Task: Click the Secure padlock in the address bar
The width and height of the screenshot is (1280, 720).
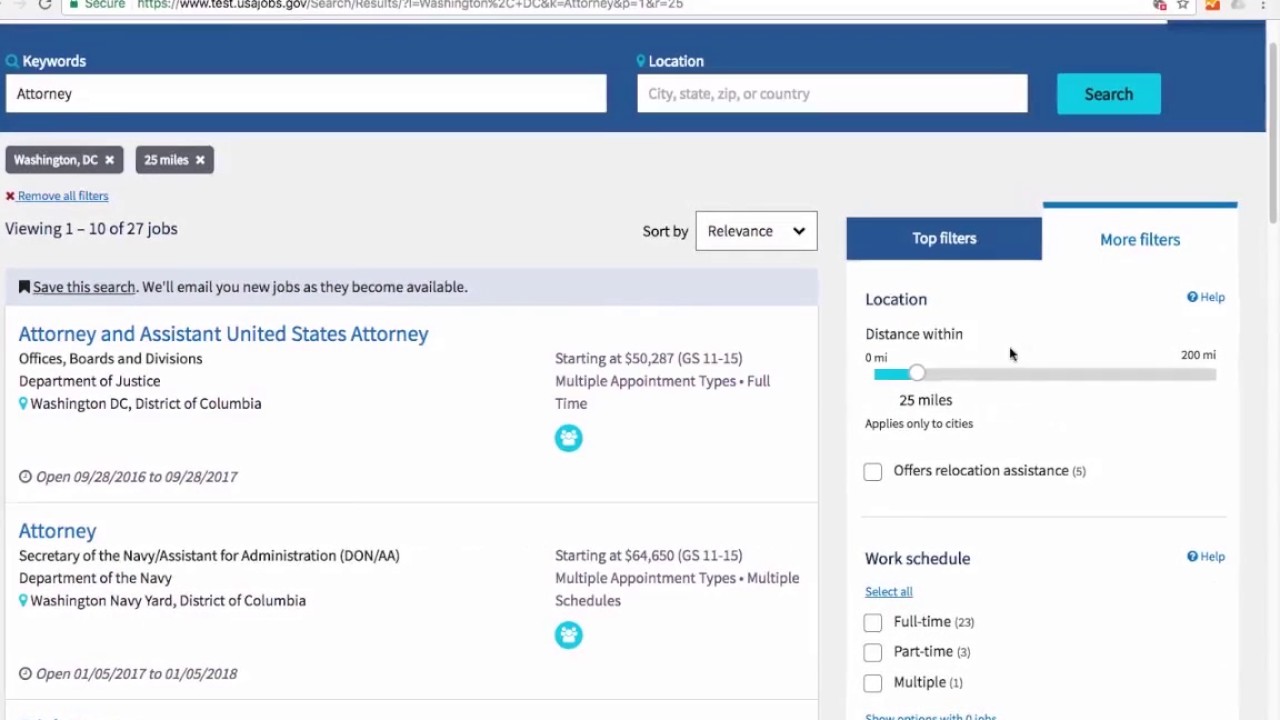Action: point(73,4)
